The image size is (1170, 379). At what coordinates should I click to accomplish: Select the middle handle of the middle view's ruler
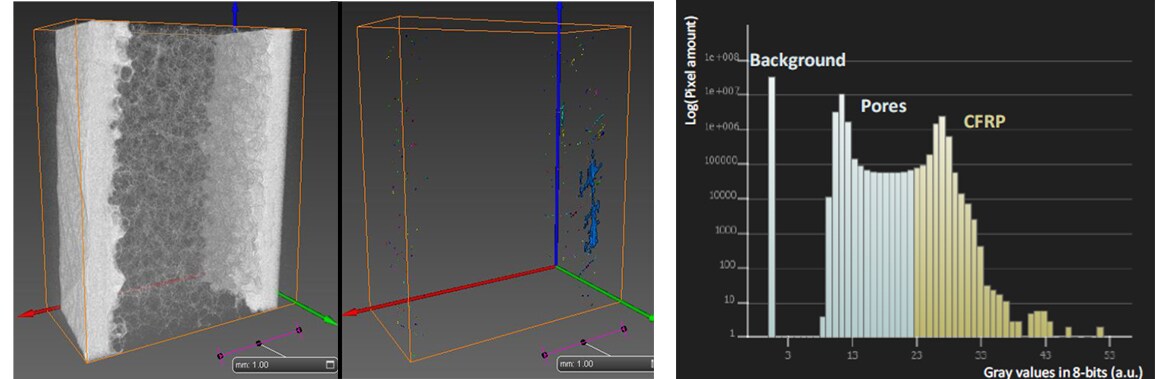(x=584, y=342)
